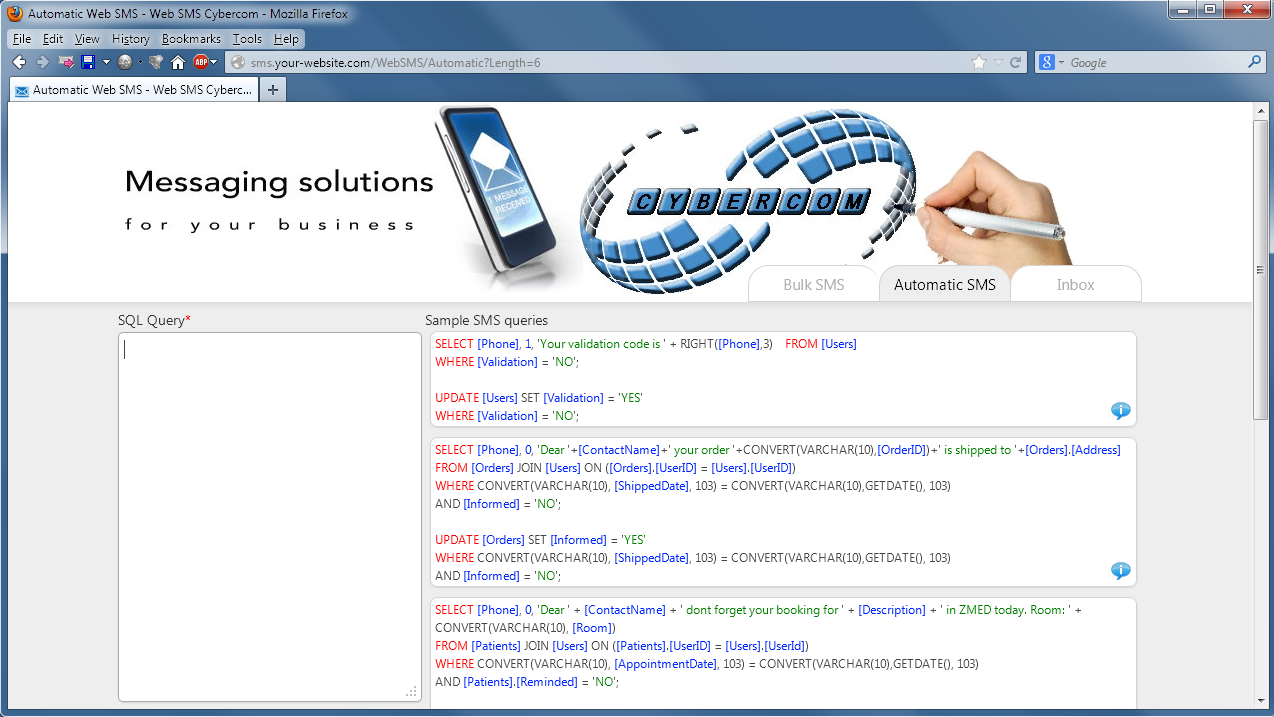Click the blue floppy disk save icon
The height and width of the screenshot is (717, 1274).
pos(89,62)
